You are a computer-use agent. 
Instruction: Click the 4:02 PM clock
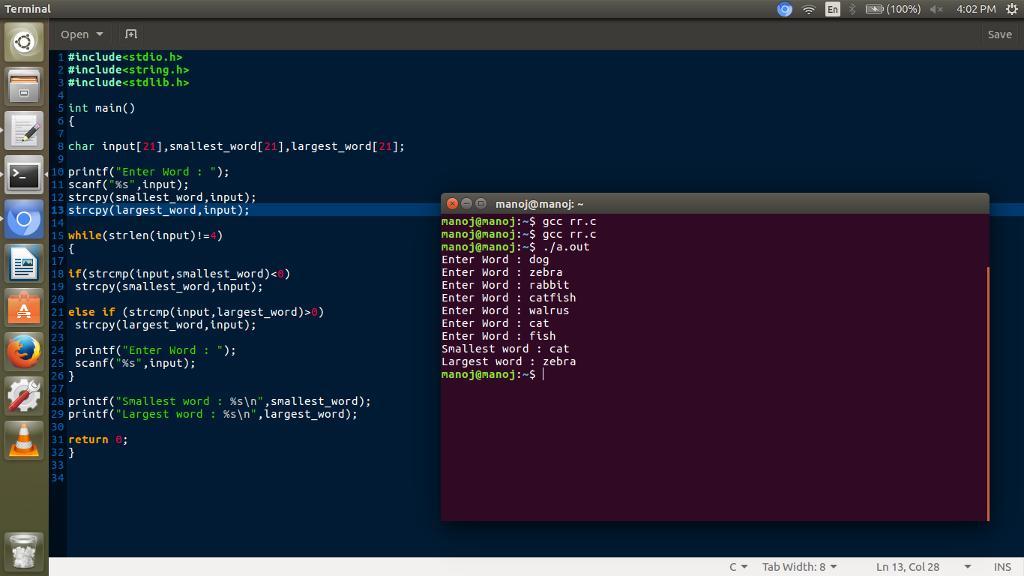click(x=975, y=9)
